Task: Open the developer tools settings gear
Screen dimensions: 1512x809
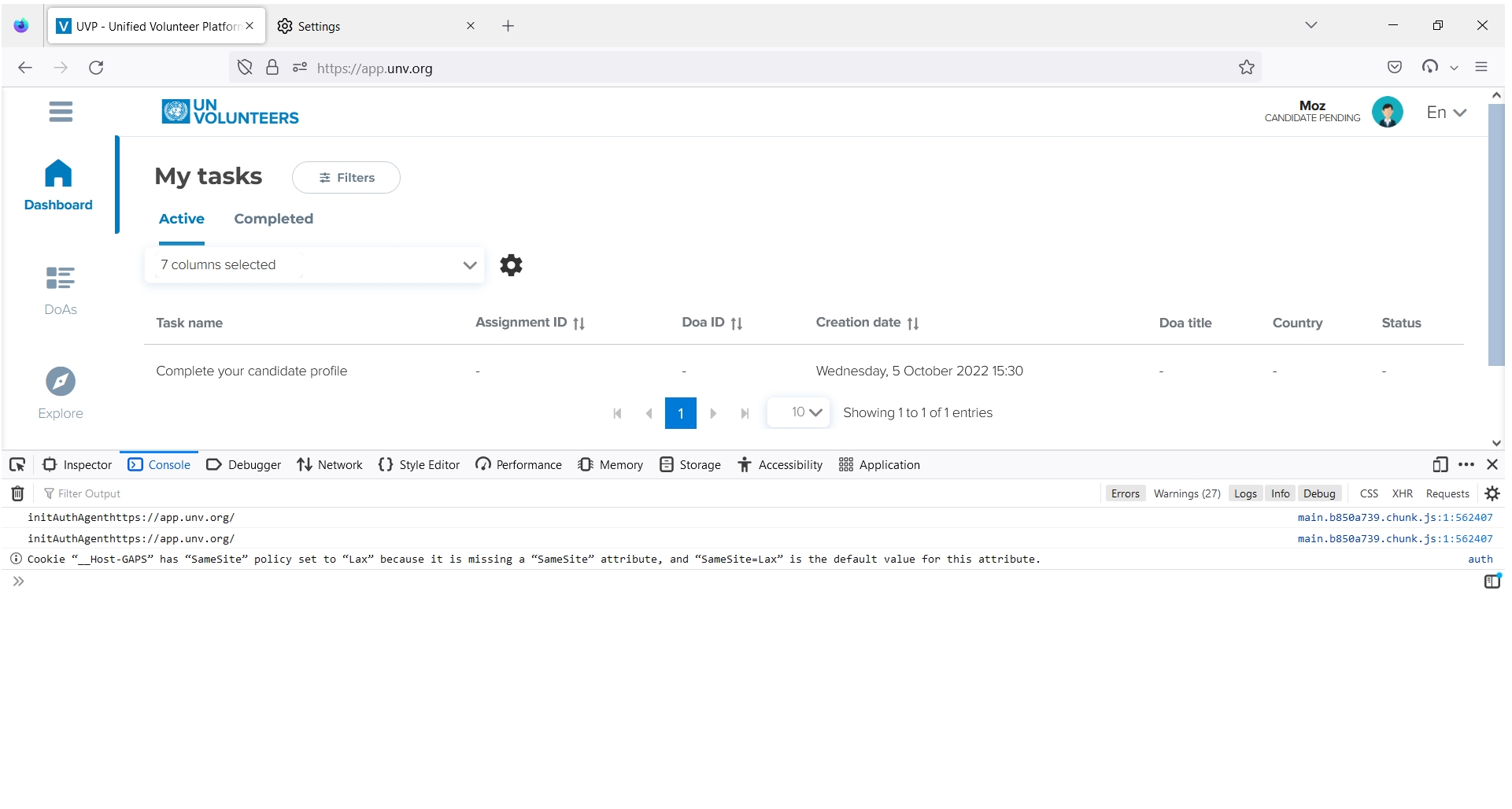Action: [1492, 493]
